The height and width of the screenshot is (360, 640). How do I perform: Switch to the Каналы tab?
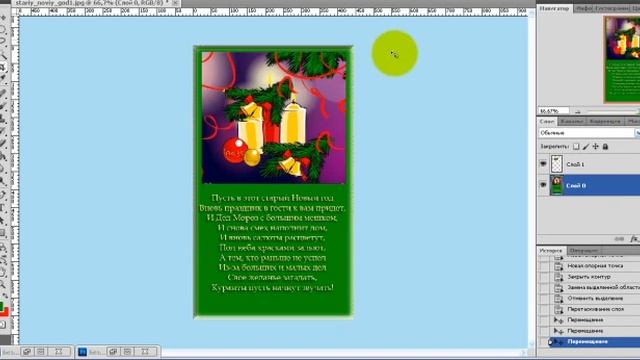tap(571, 122)
